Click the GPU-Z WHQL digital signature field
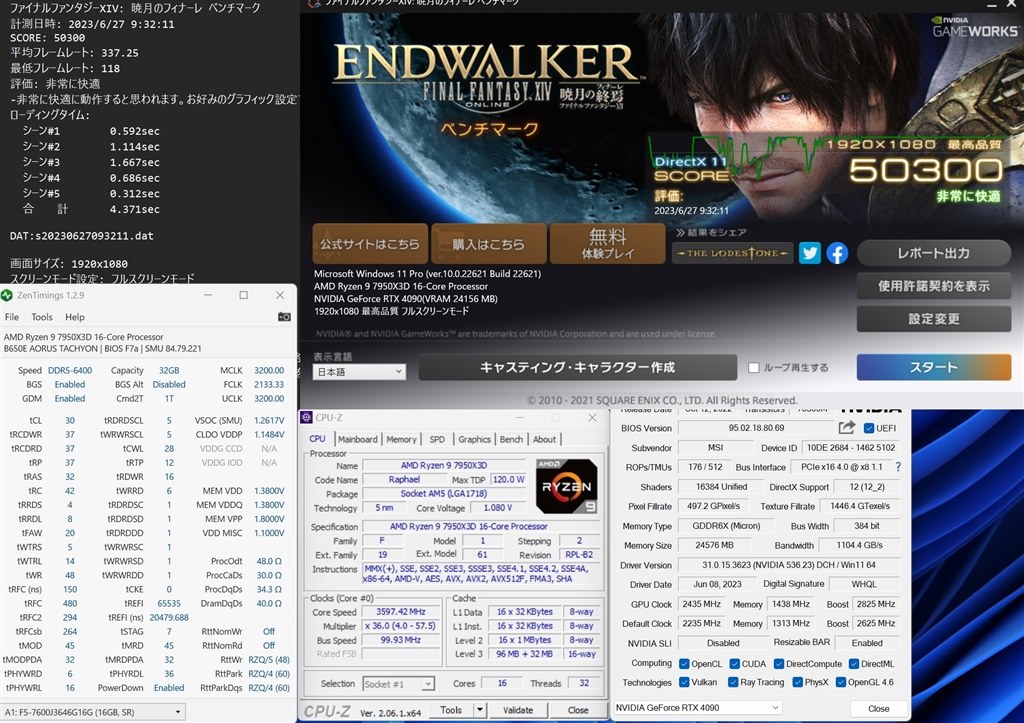Screen dimensions: 1024x723 pyautogui.click(x=863, y=584)
